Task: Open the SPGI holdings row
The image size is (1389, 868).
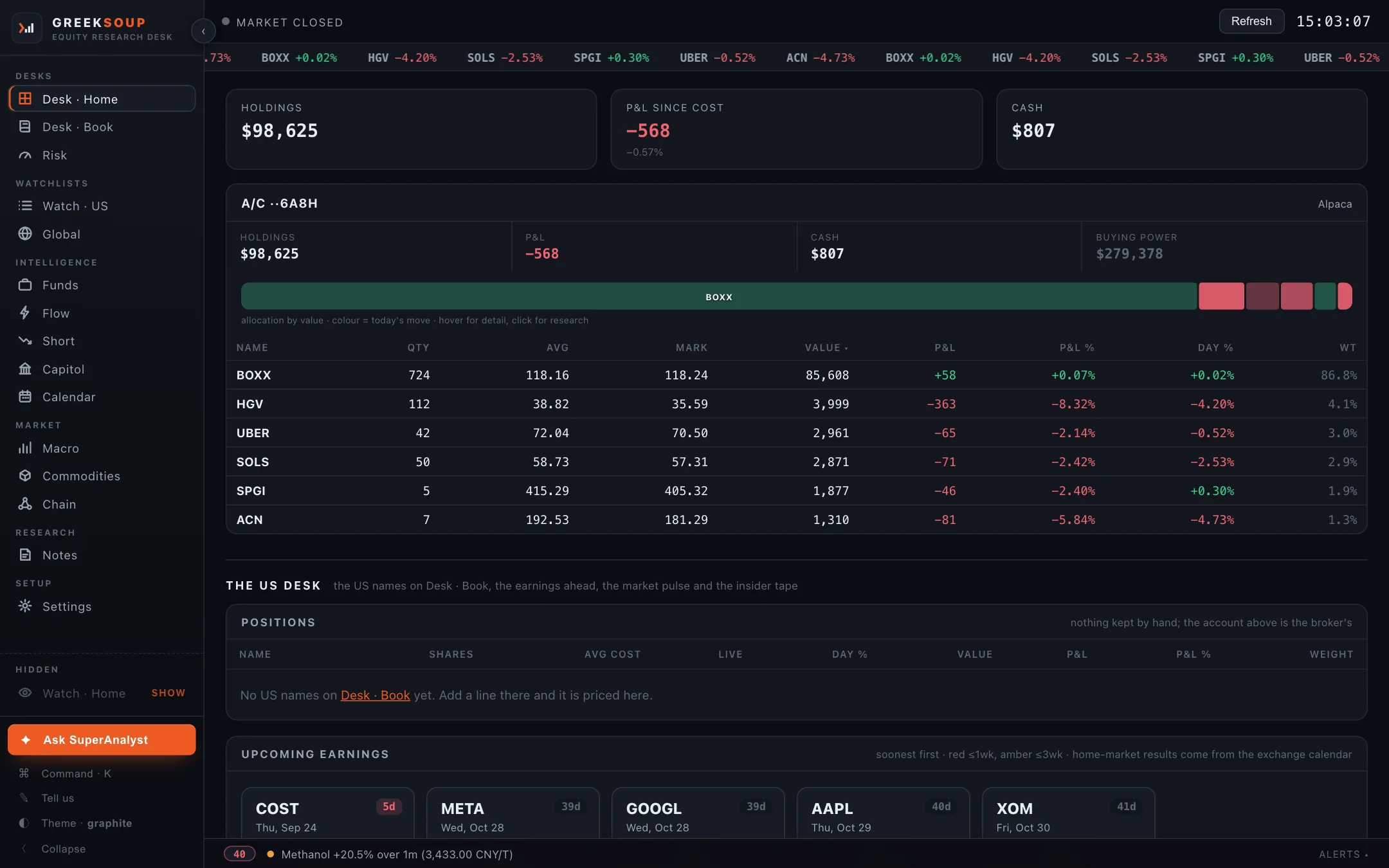Action: 796,491
